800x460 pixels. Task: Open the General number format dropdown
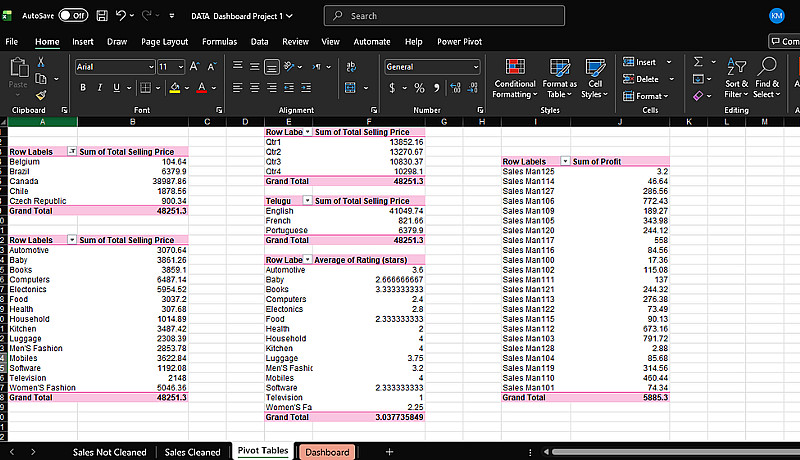[x=476, y=66]
